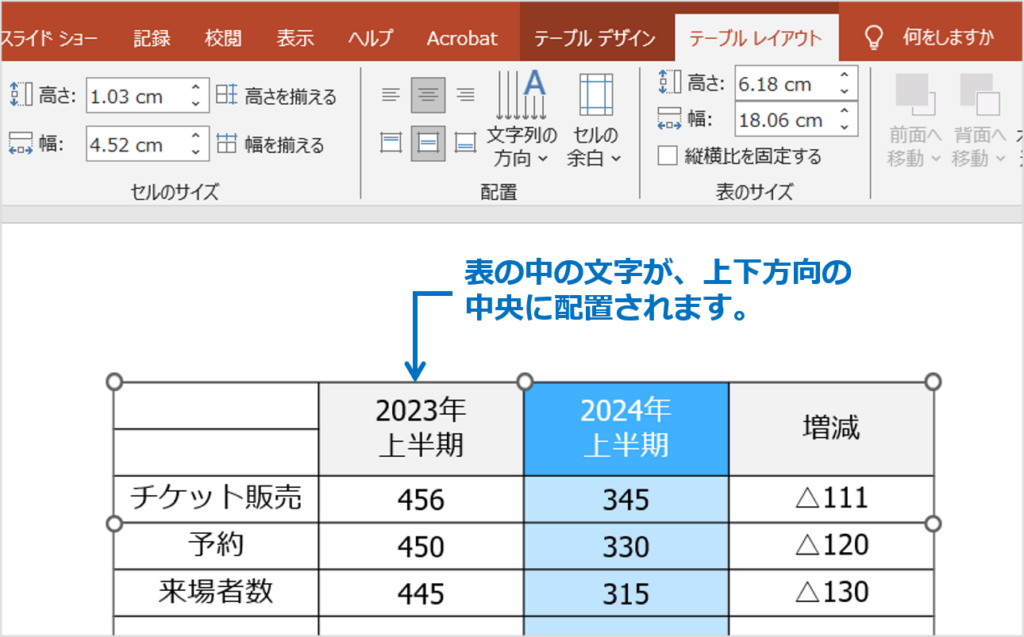The width and height of the screenshot is (1024, 637).
Task: Open the Acrobat tab
Action: [462, 39]
